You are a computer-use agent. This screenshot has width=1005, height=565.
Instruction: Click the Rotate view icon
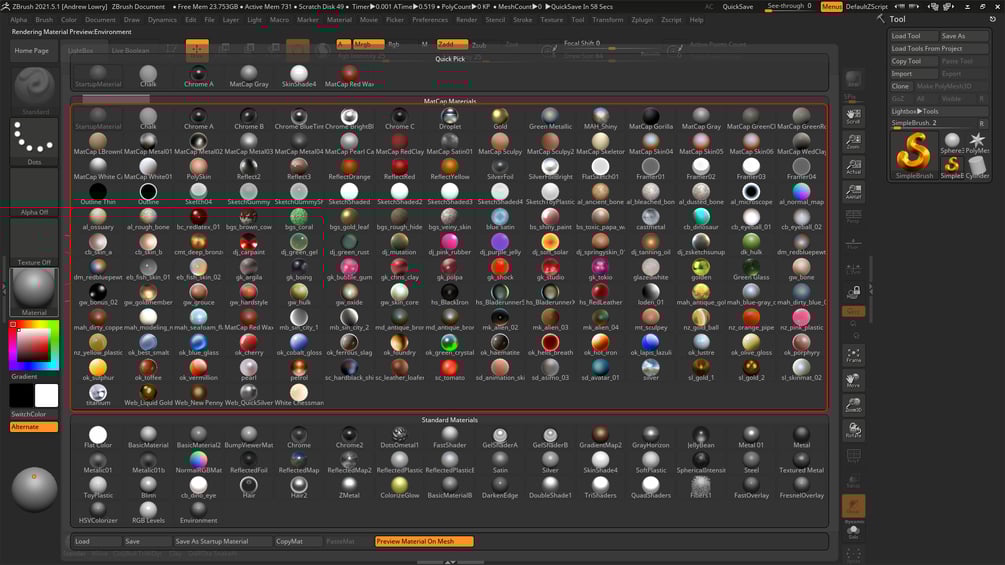[x=853, y=431]
